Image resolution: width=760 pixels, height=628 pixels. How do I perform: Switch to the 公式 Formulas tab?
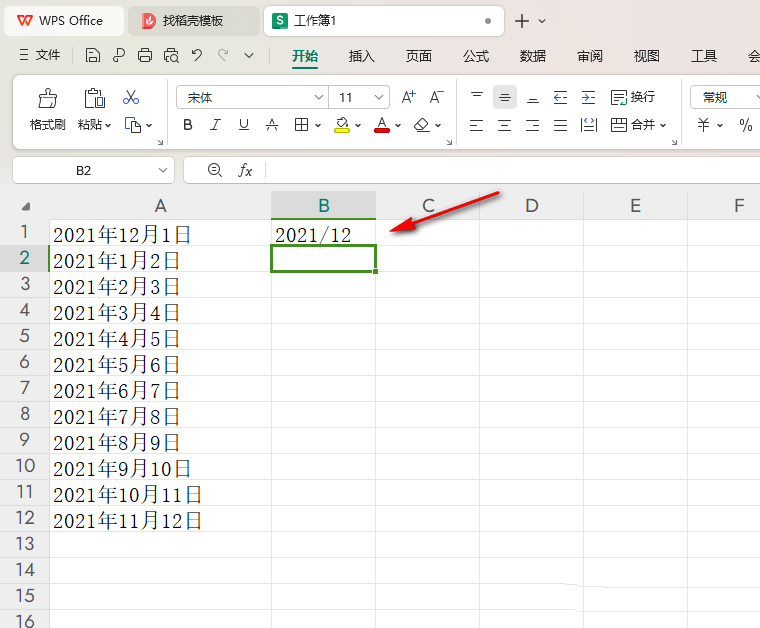476,56
